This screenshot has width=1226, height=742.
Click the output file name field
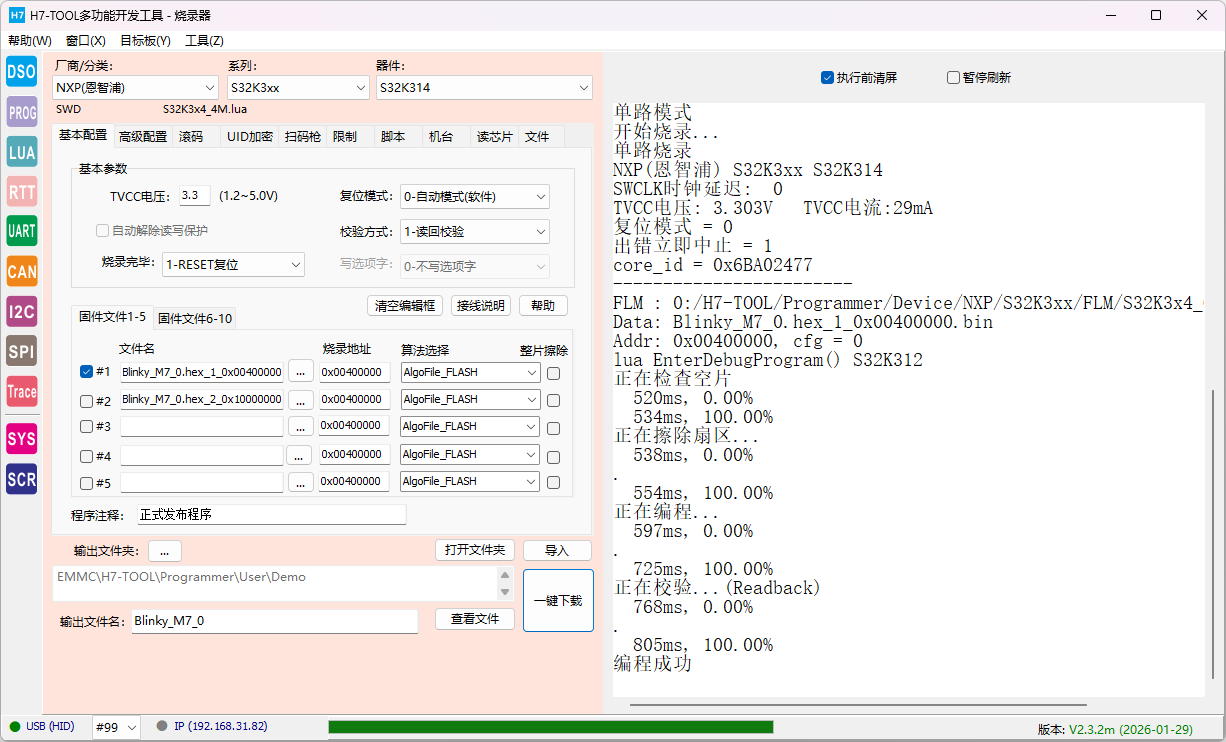tap(275, 621)
